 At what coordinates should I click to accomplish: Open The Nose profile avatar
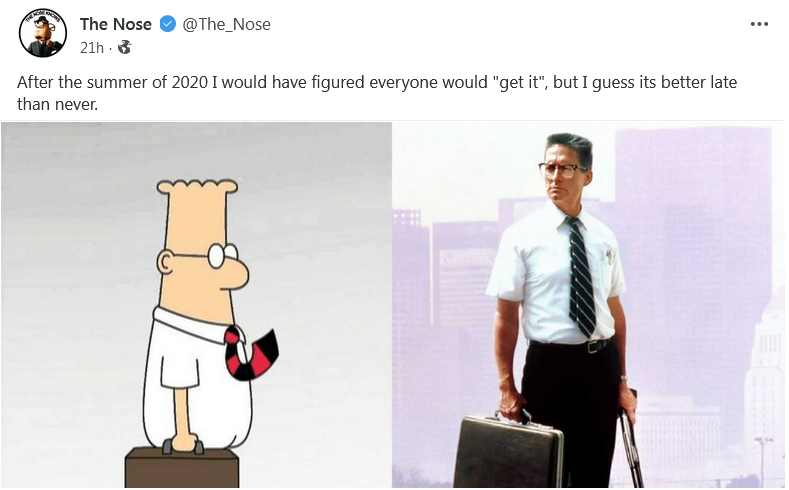click(x=43, y=33)
